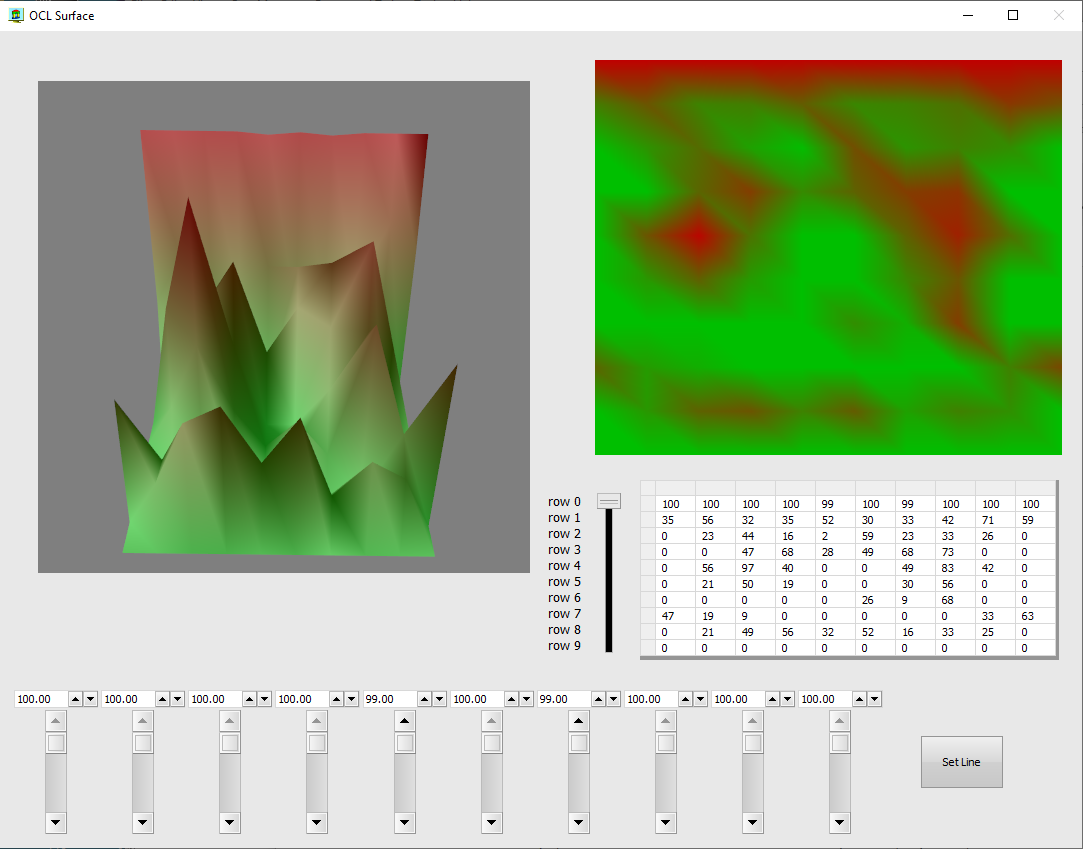
Task: Click the increment arrow of the first 100.00 field
Action: (76, 699)
